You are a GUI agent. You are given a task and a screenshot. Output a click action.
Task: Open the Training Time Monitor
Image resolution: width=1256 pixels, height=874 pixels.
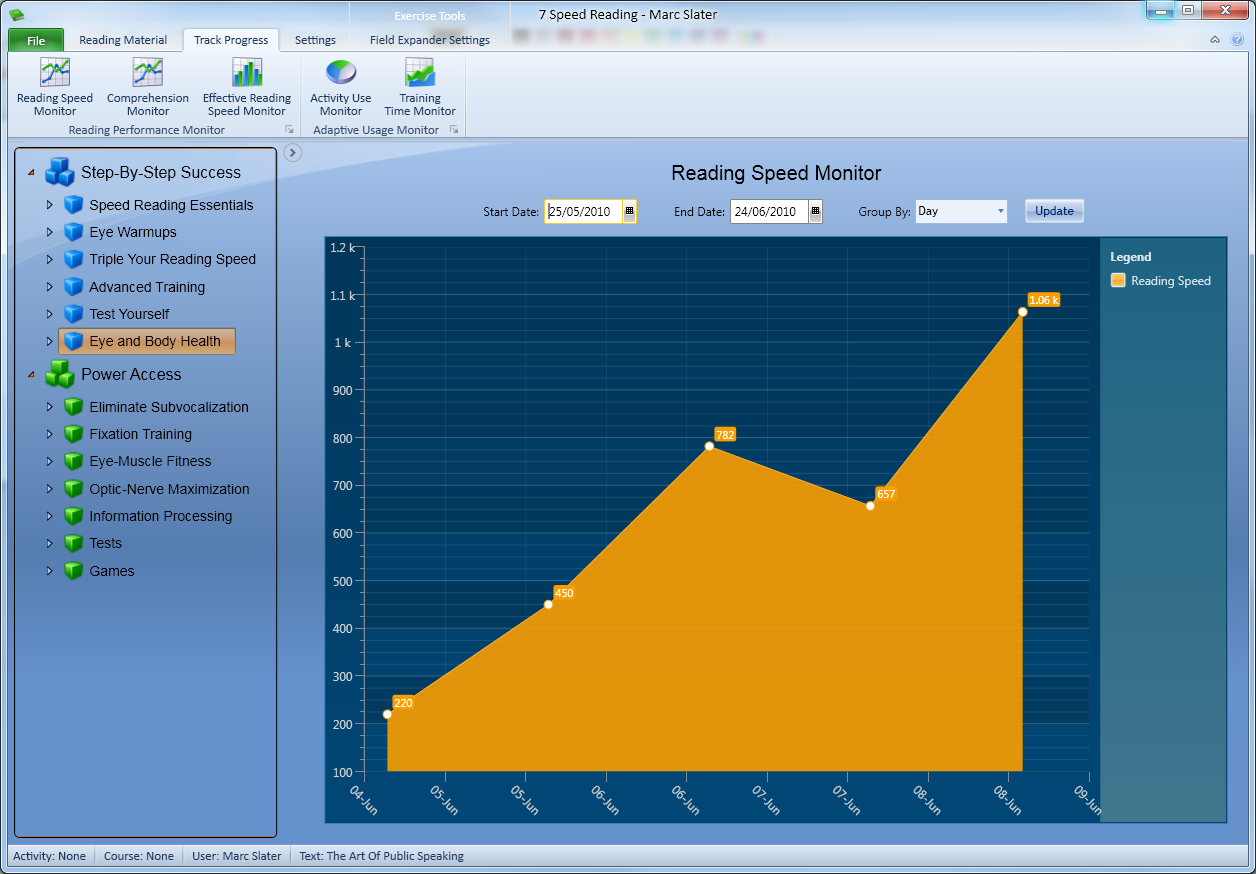[420, 75]
